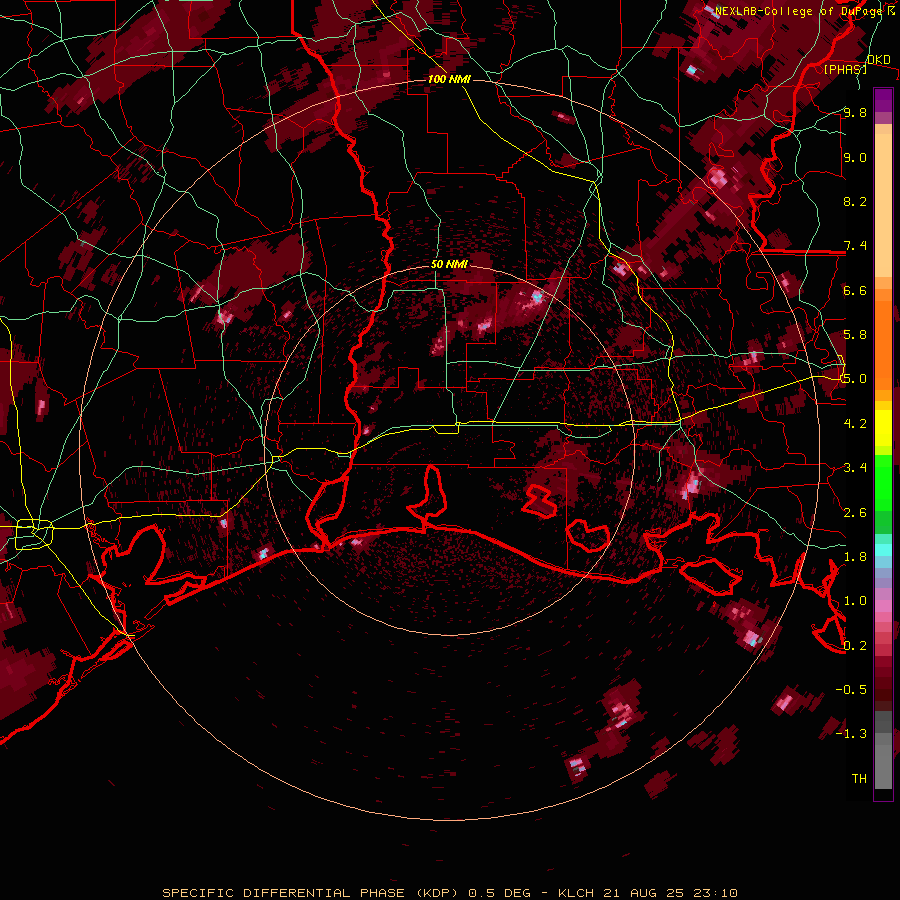Pick the yellow band of the color bar
Image resolution: width=900 pixels, height=900 pixels.
[x=883, y=428]
